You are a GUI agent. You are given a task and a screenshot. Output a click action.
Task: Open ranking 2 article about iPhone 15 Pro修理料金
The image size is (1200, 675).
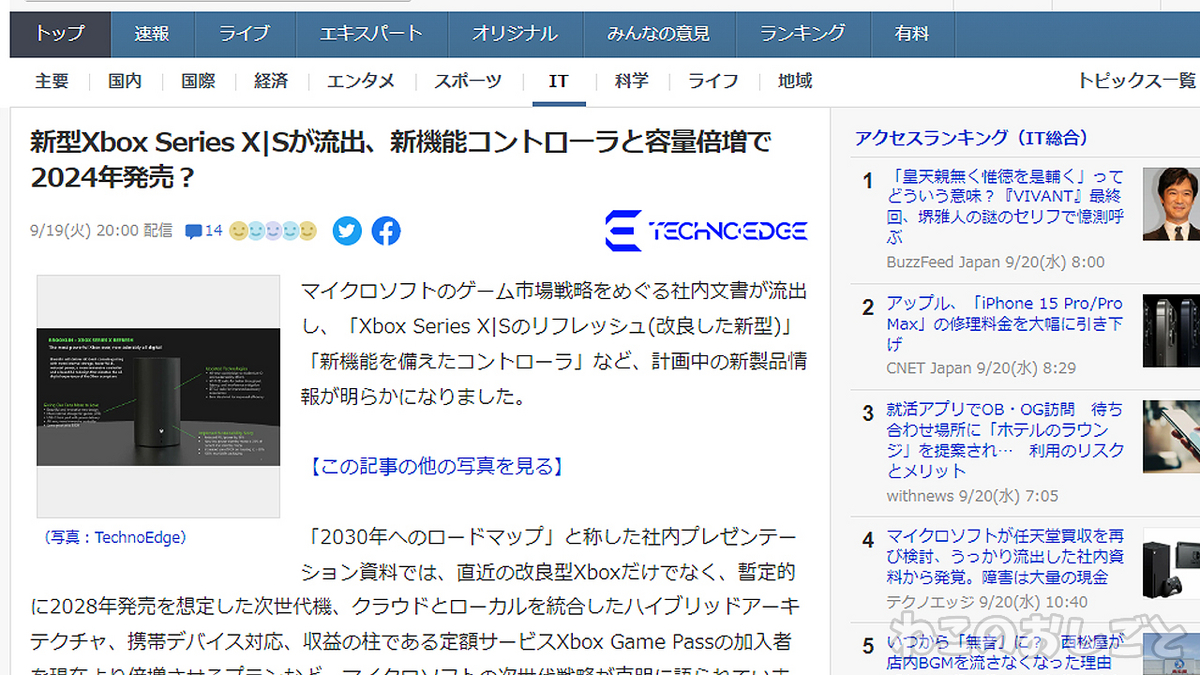coord(1005,323)
